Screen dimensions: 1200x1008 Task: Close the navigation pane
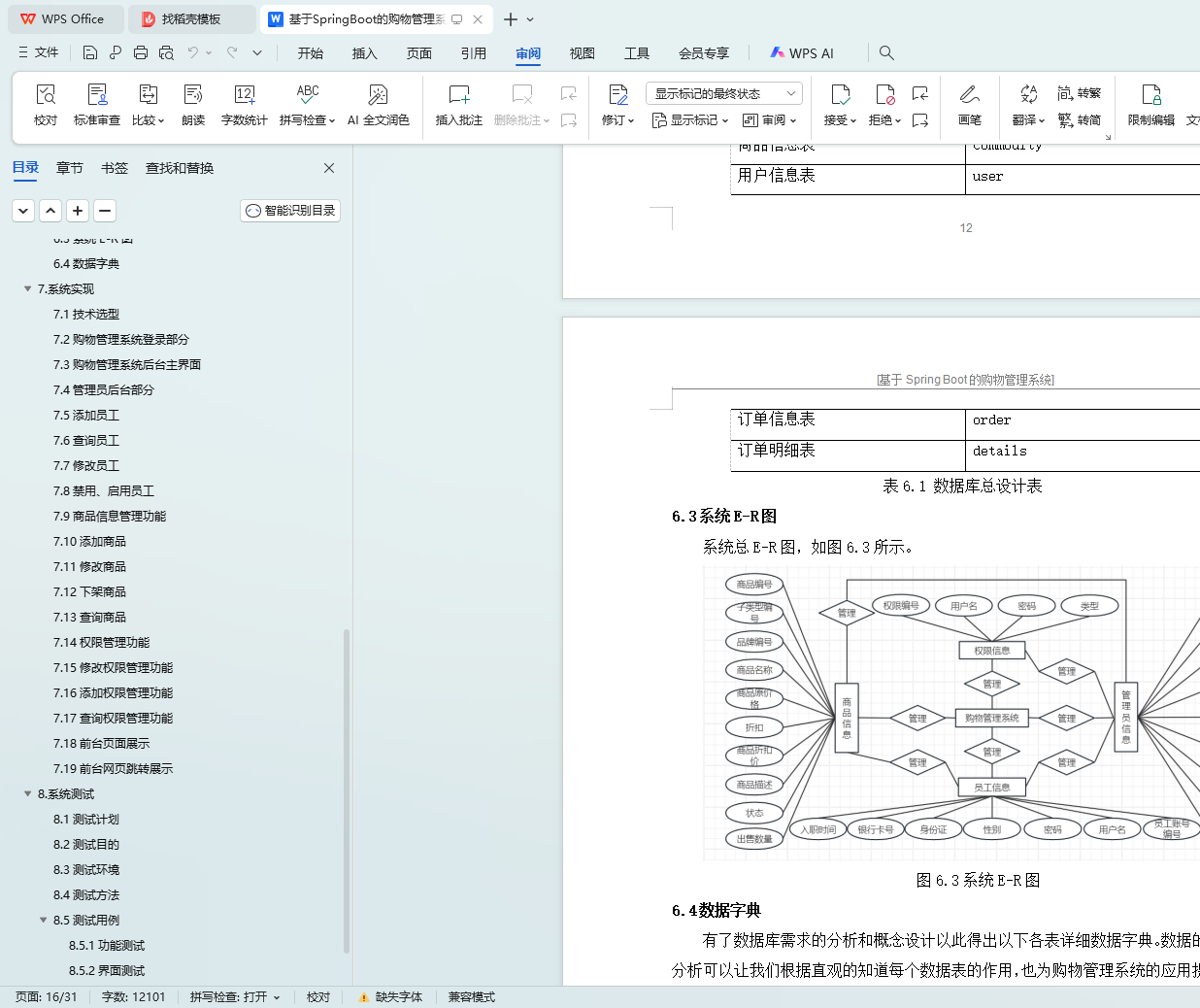[329, 168]
